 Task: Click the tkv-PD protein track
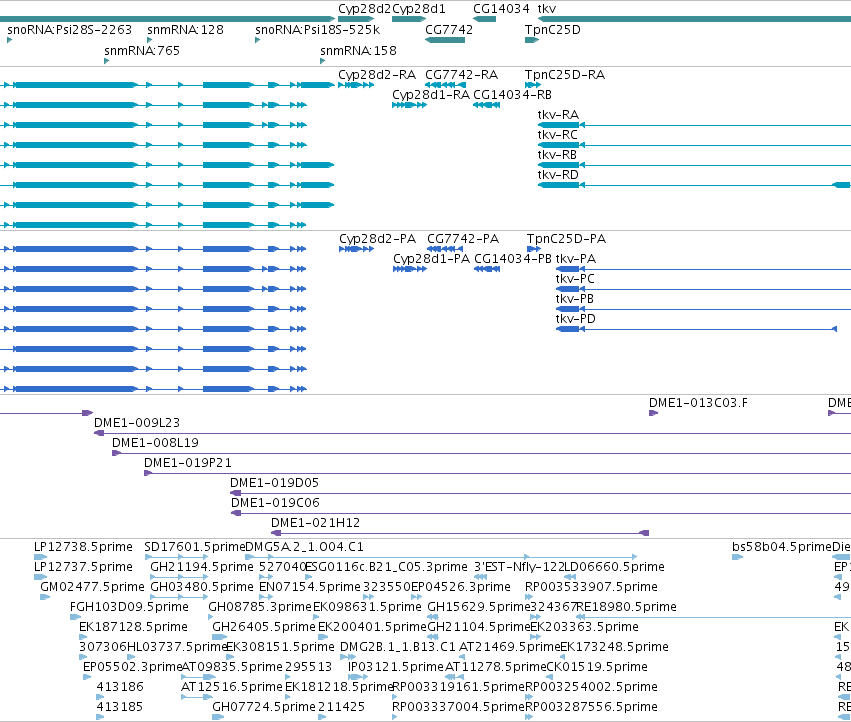tap(575, 319)
